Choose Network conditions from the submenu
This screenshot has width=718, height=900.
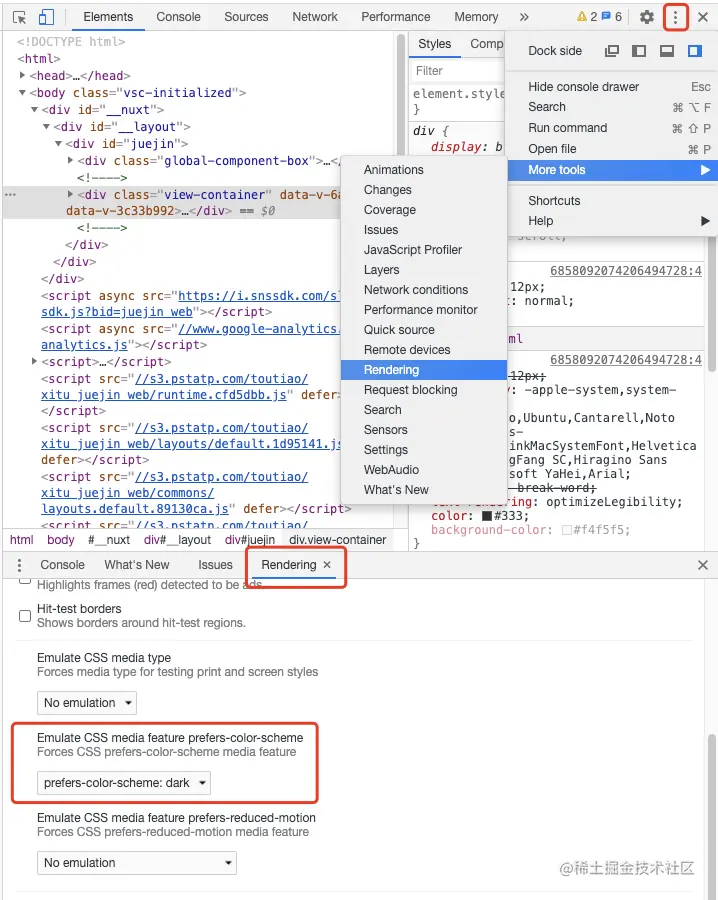[424, 290]
